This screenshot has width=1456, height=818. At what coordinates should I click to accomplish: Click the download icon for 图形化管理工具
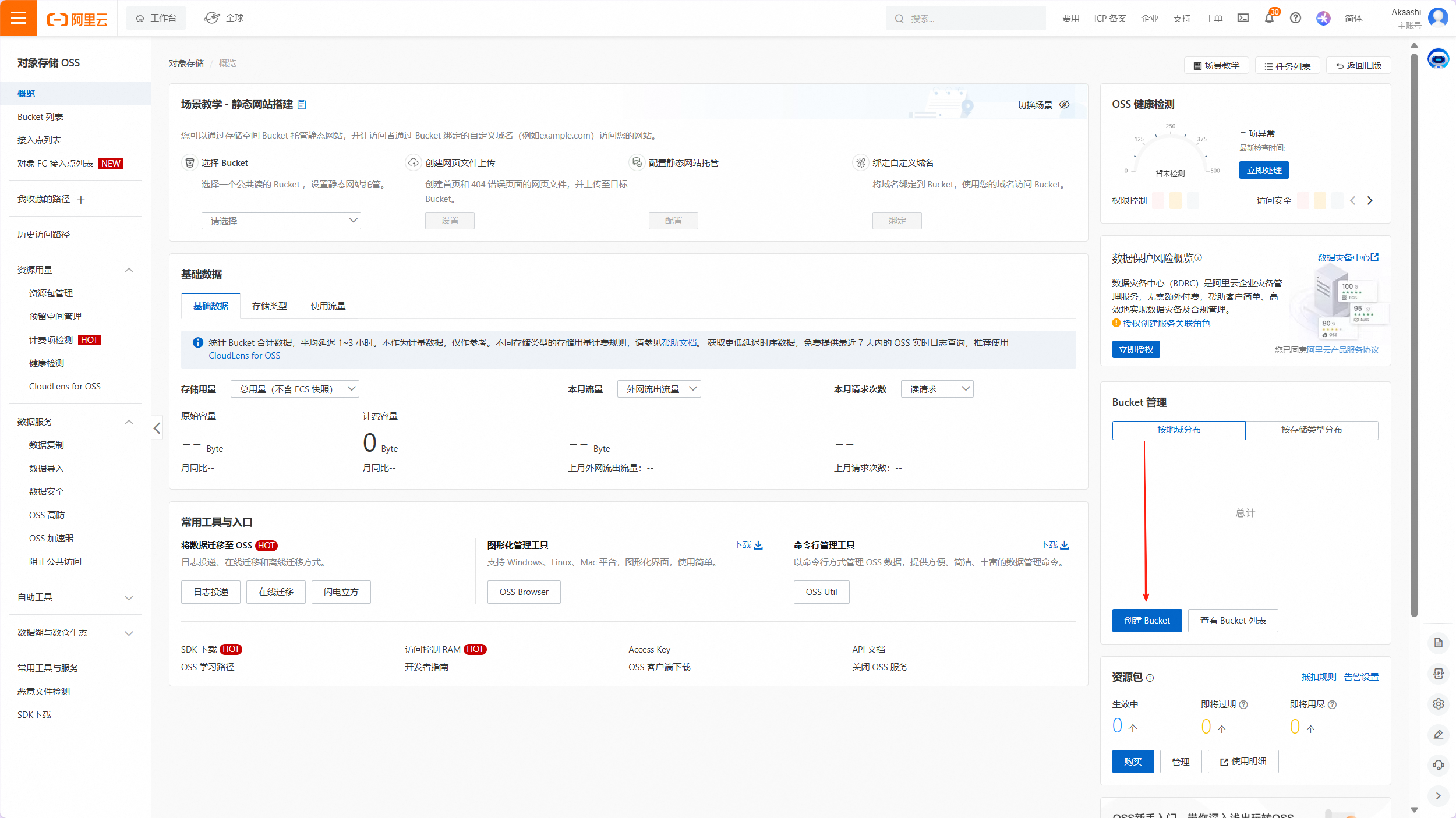758,546
